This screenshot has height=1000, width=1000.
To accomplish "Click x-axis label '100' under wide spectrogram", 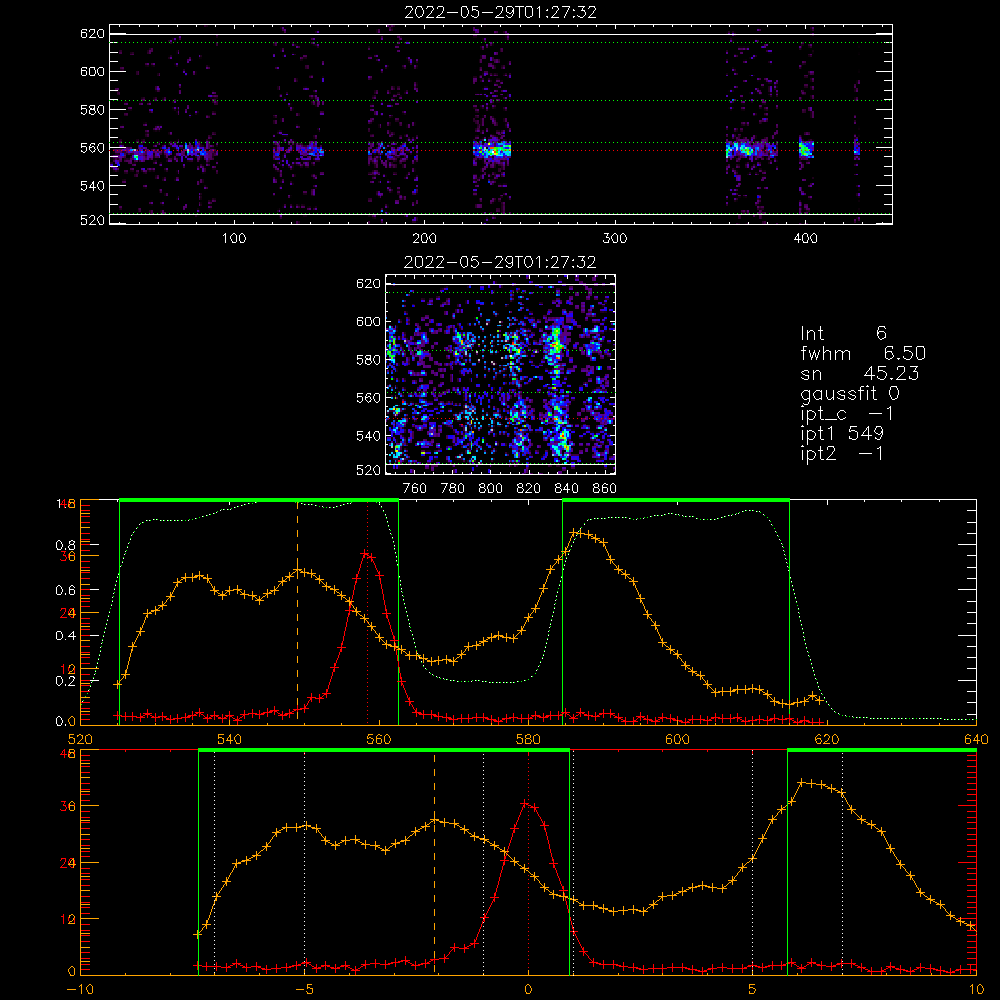I will (x=234, y=239).
